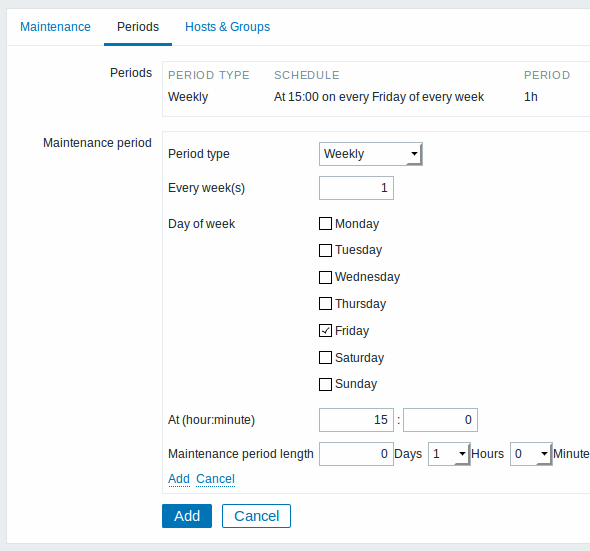Image resolution: width=590 pixels, height=551 pixels.
Task: Open the Hosts & Groups tab
Action: click(x=227, y=27)
